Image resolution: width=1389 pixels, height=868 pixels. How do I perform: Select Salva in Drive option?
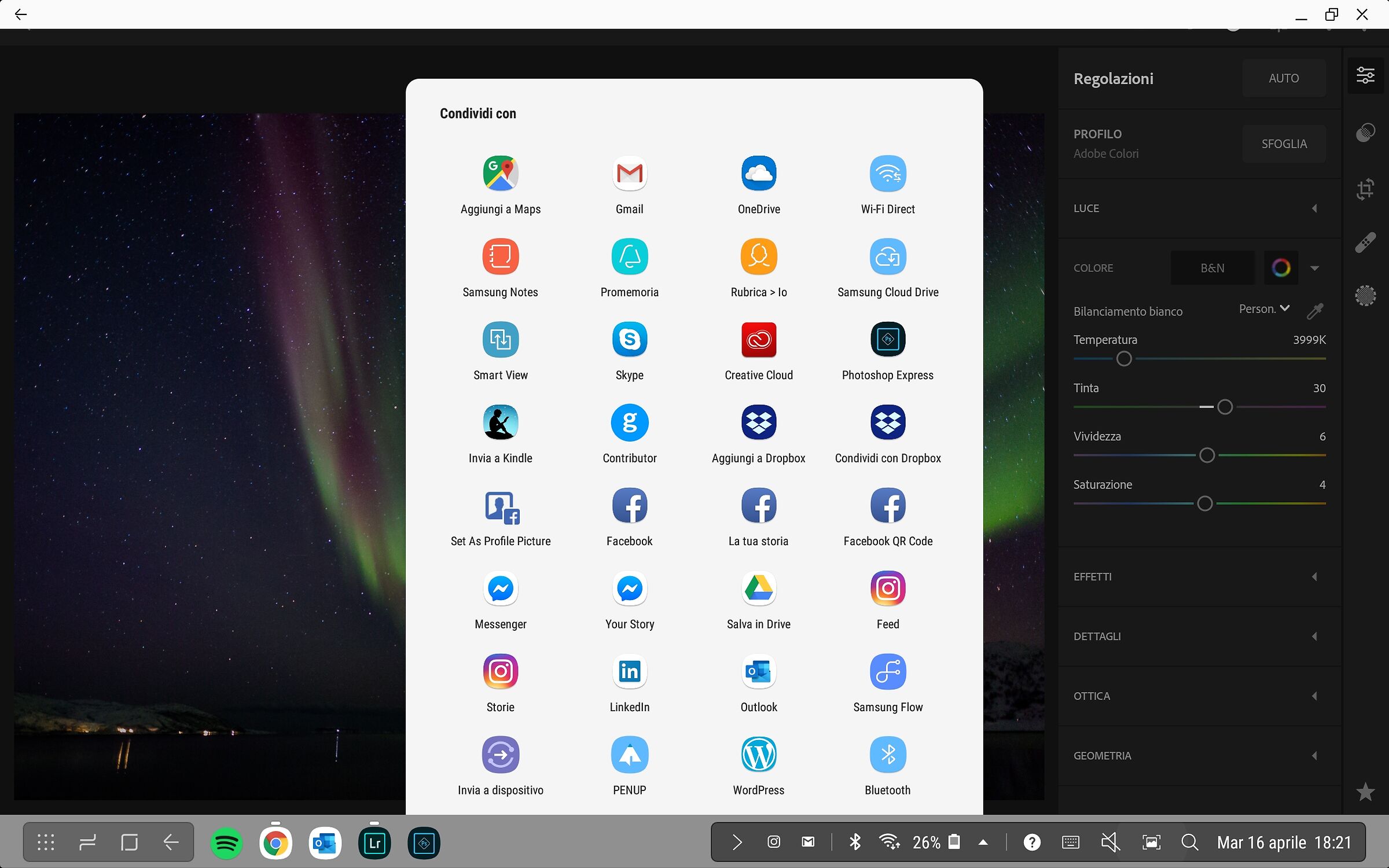[x=758, y=589]
